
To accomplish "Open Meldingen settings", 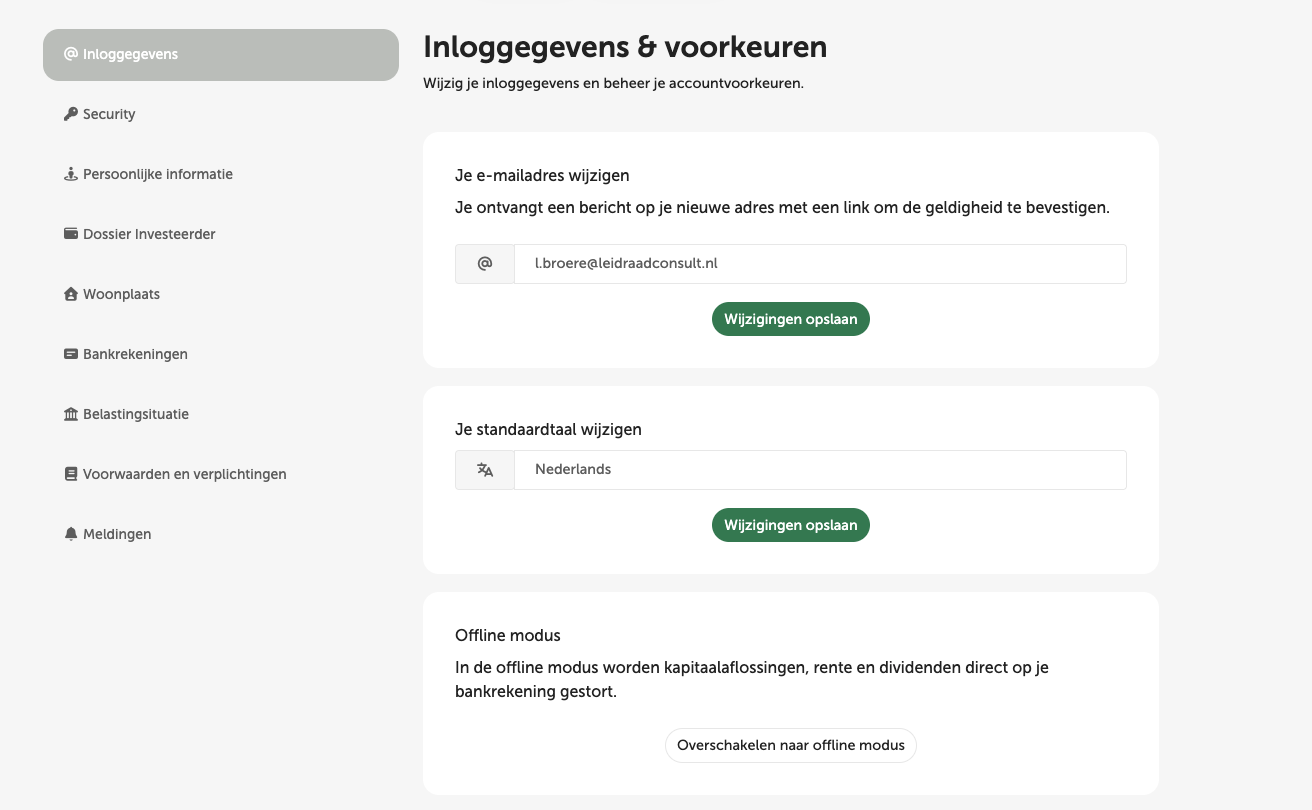I will click(221, 534).
